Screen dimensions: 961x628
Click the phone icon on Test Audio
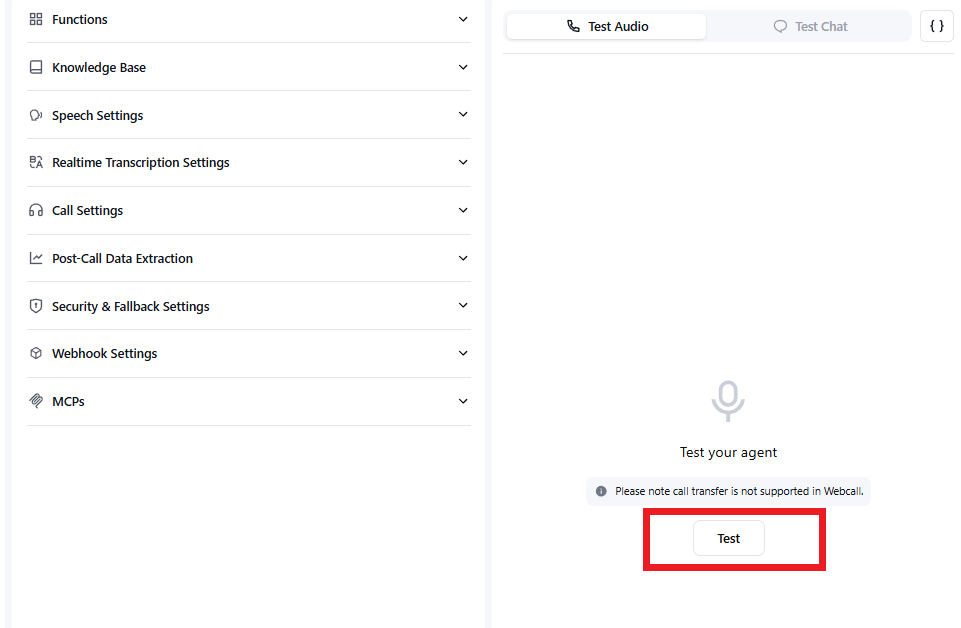tap(573, 26)
